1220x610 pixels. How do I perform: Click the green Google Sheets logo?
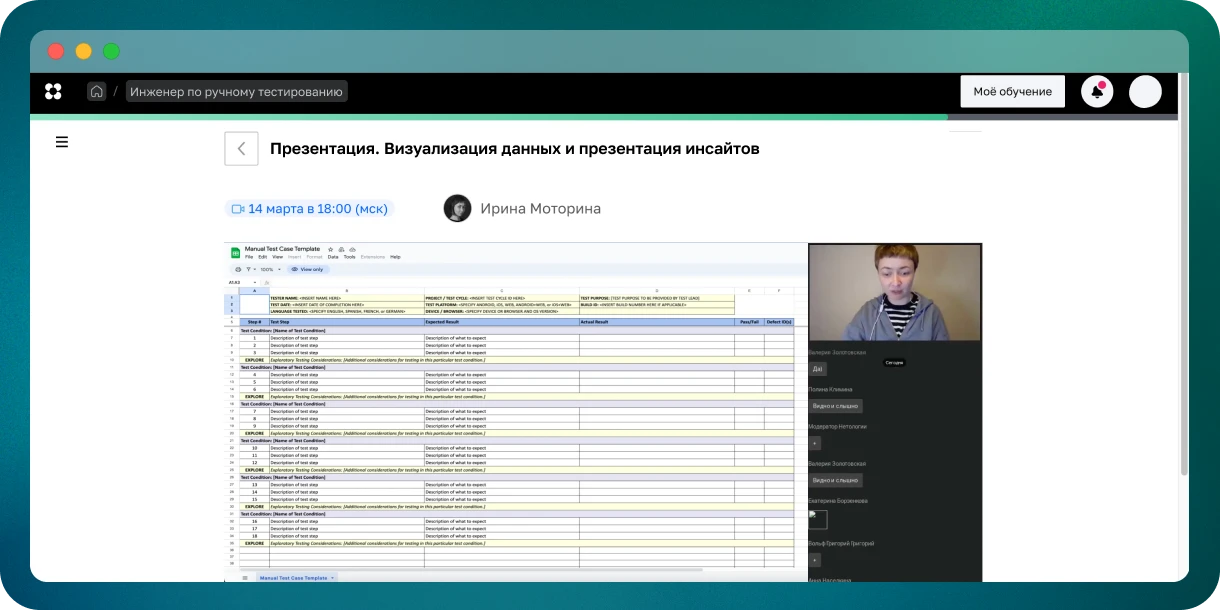tap(236, 252)
